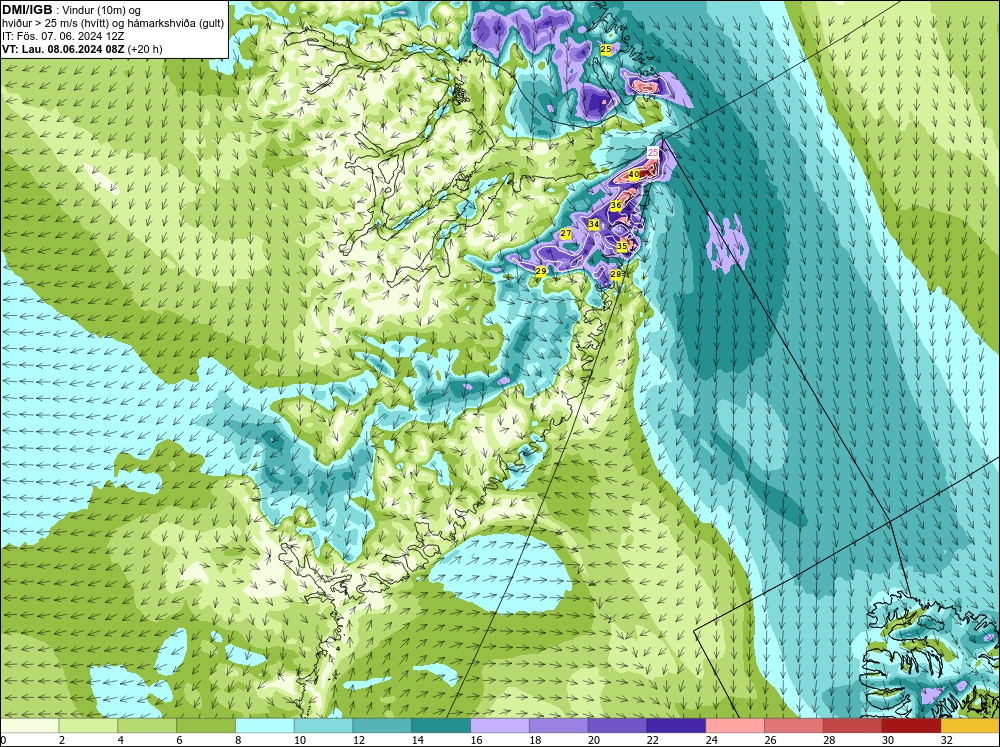Click the legend scale number 6
This screenshot has width=1000, height=747.
coord(180,740)
